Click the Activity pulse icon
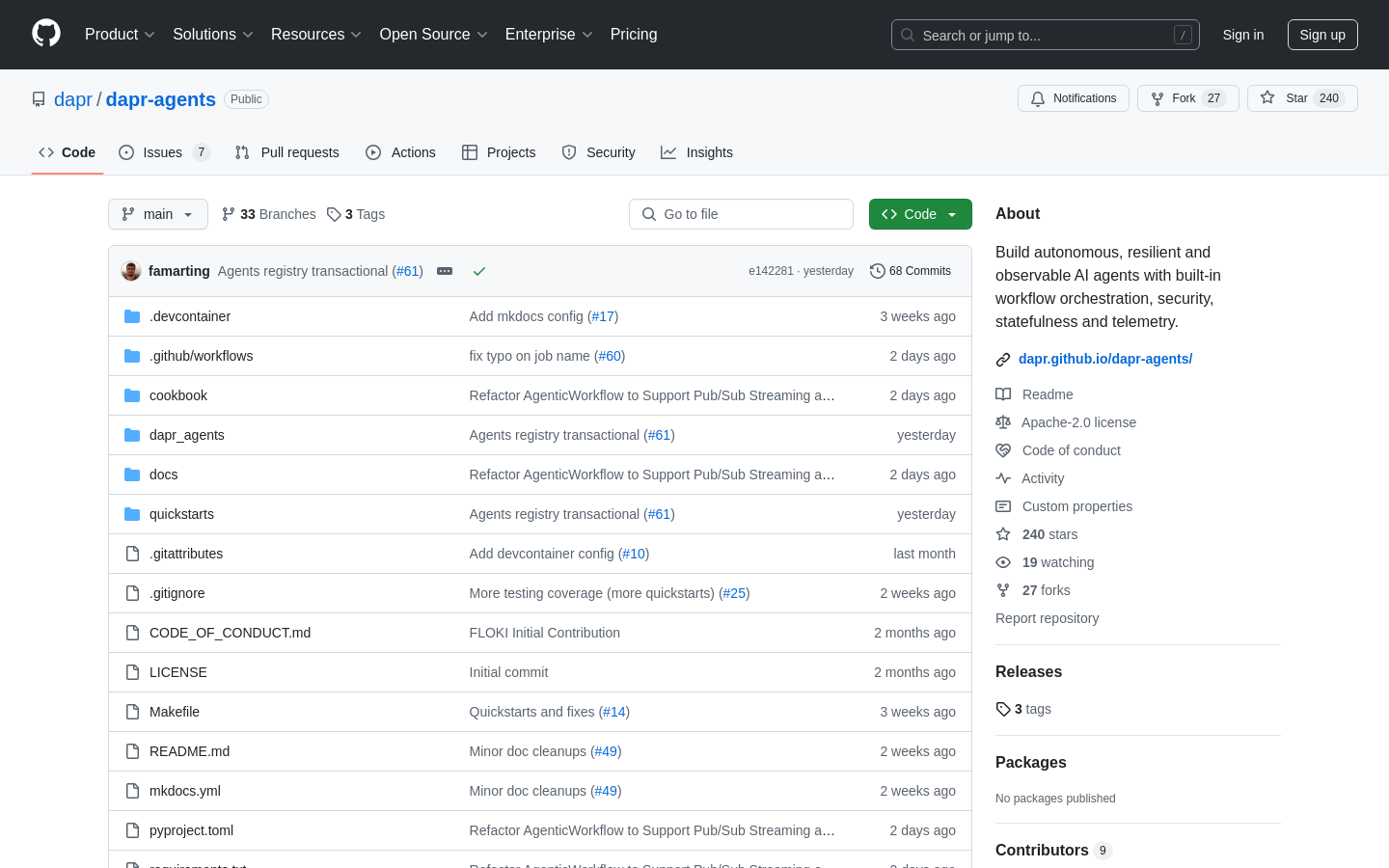This screenshot has width=1389, height=868. [1003, 478]
